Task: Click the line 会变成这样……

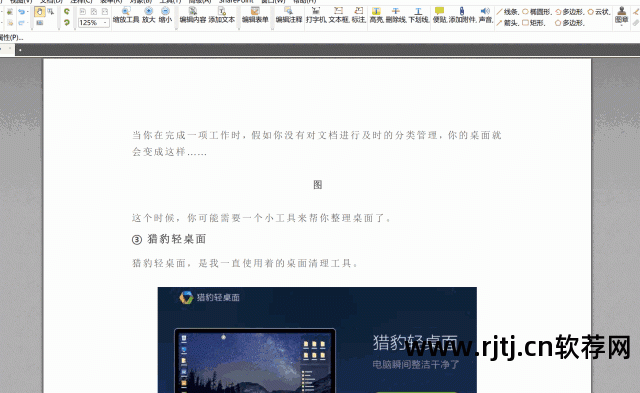Action: click(x=169, y=152)
